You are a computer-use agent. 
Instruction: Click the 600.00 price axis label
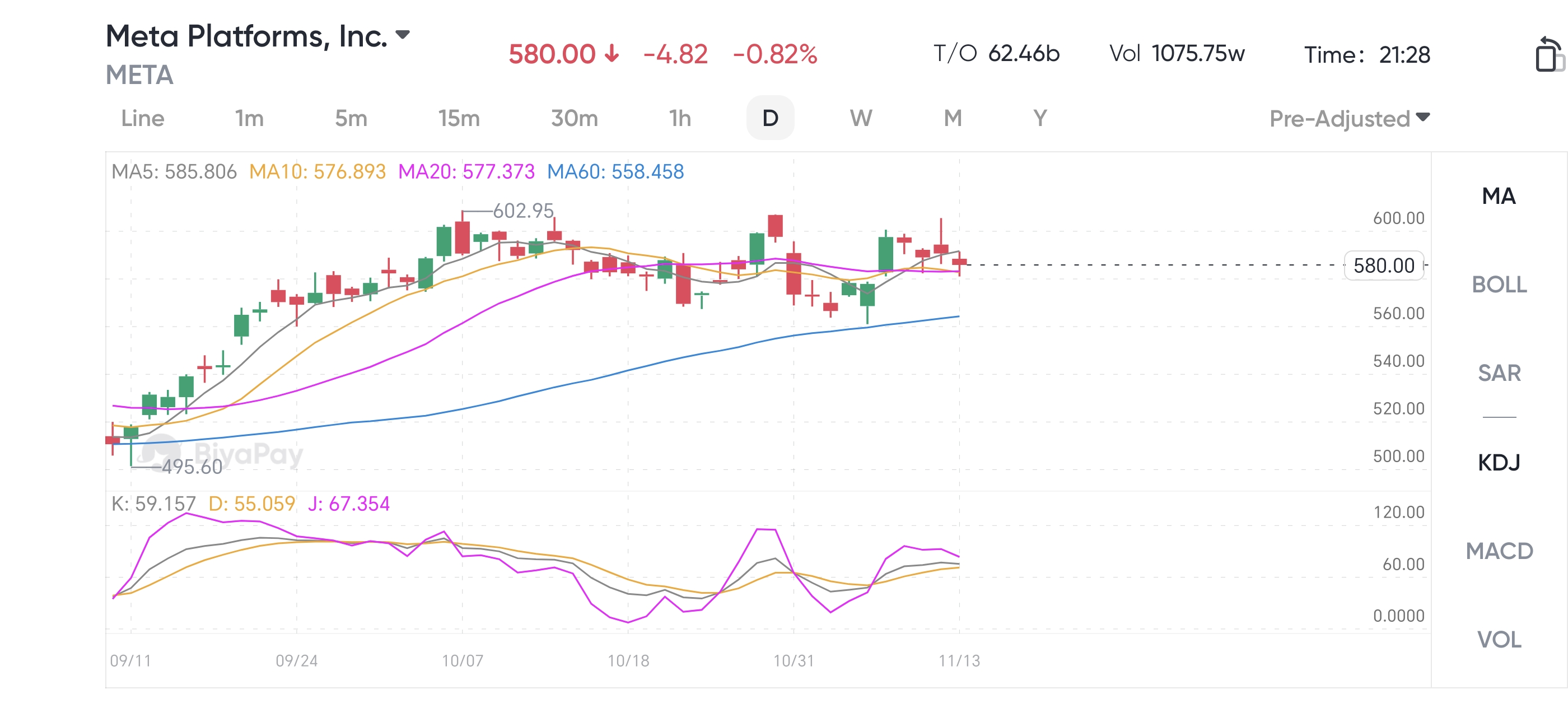pos(1398,218)
